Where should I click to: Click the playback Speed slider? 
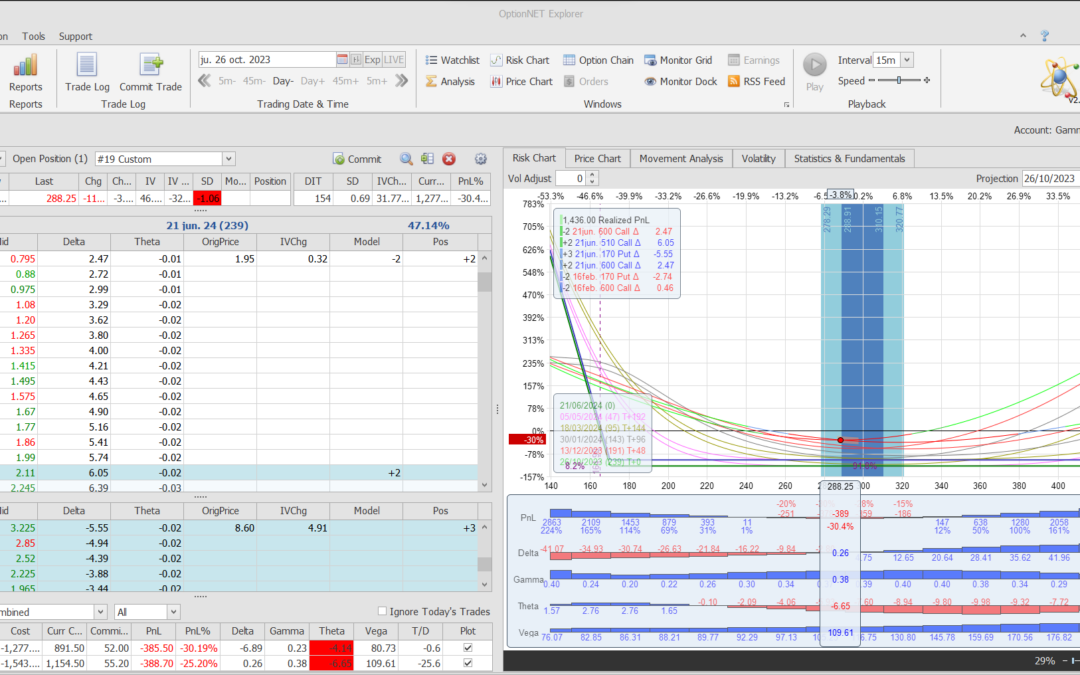(898, 81)
